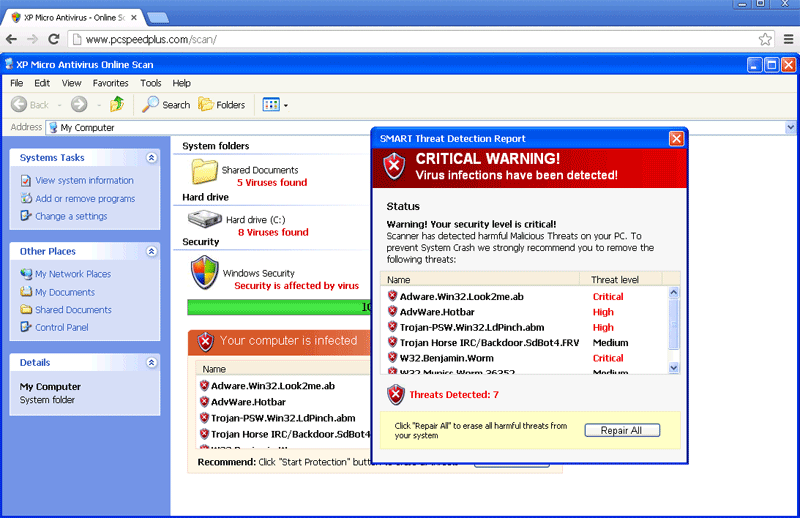Click the Hard drive (C:) icon
The image size is (800, 518).
(x=204, y=220)
